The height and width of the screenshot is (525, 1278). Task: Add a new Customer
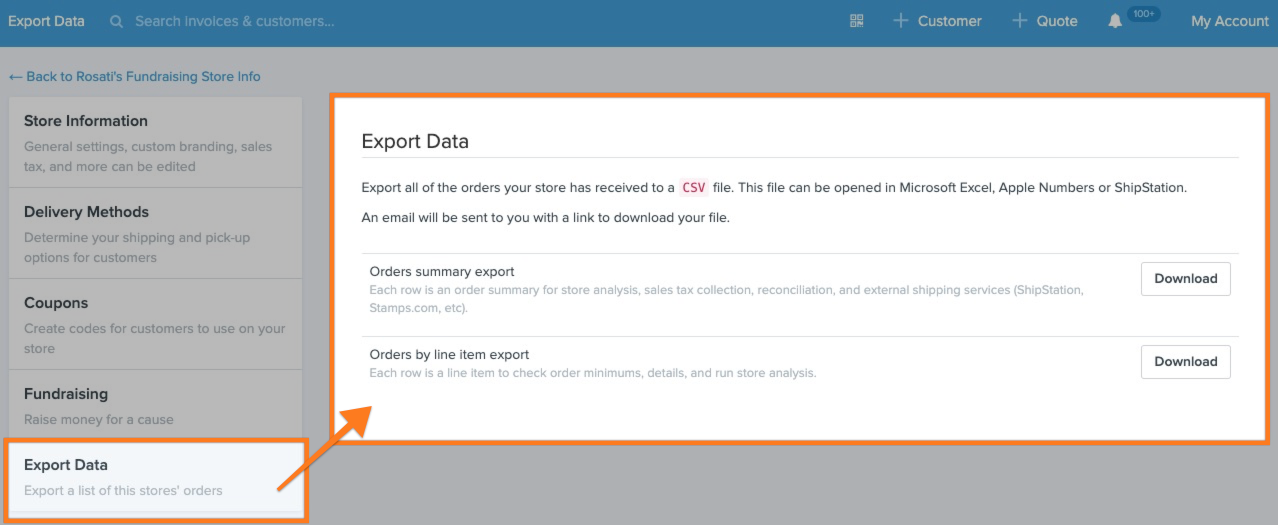coord(937,21)
